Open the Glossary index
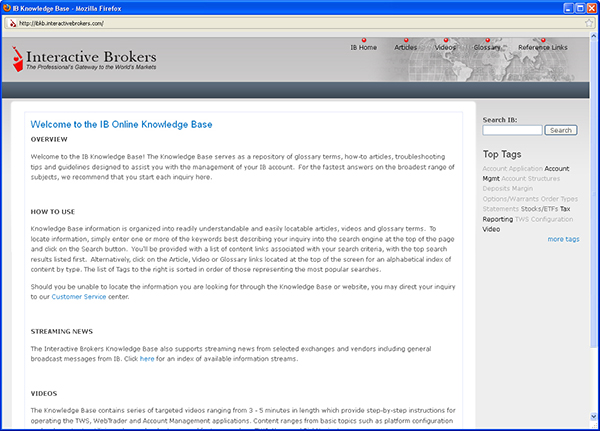600x431 pixels. coord(487,47)
